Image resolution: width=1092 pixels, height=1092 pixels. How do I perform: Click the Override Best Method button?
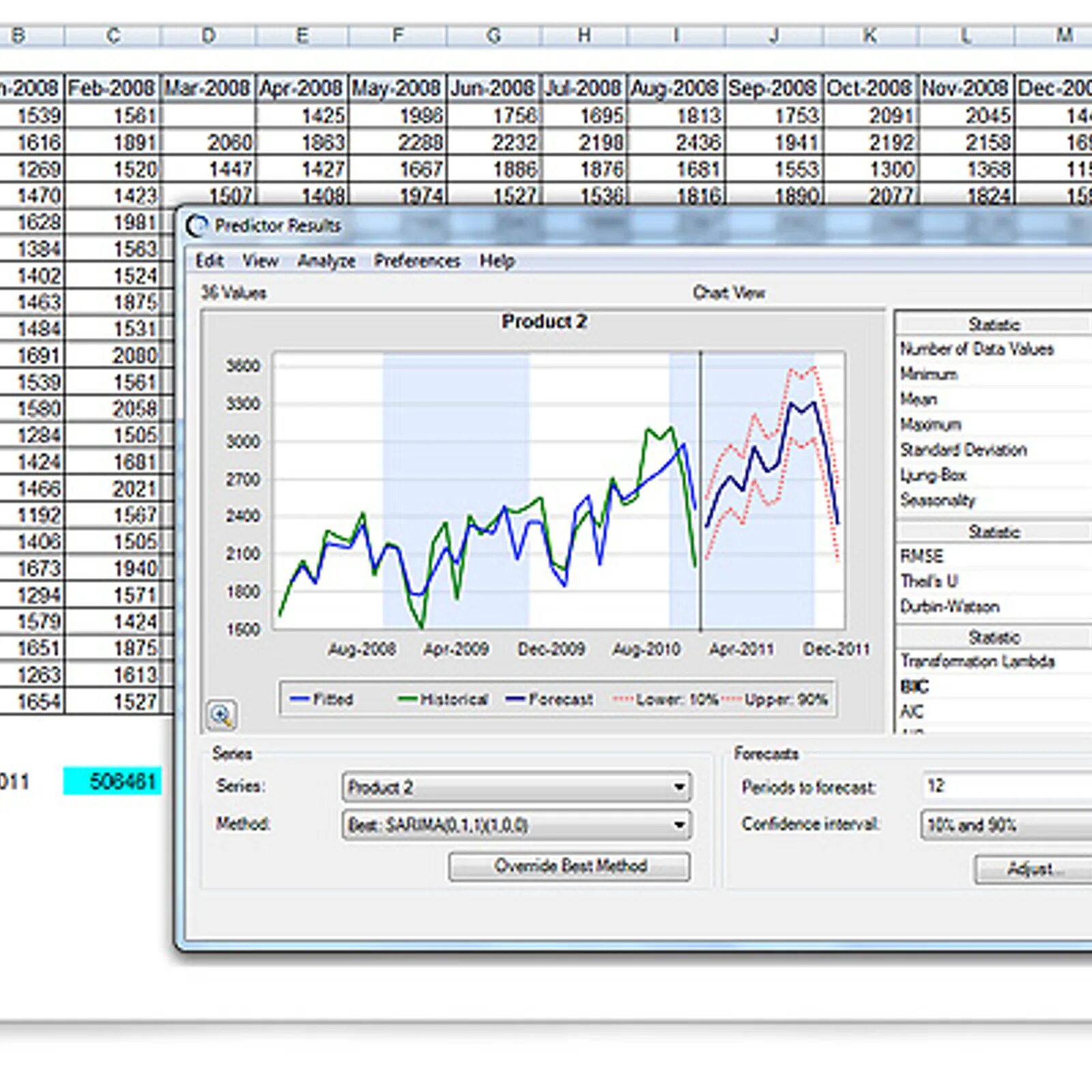570,866
